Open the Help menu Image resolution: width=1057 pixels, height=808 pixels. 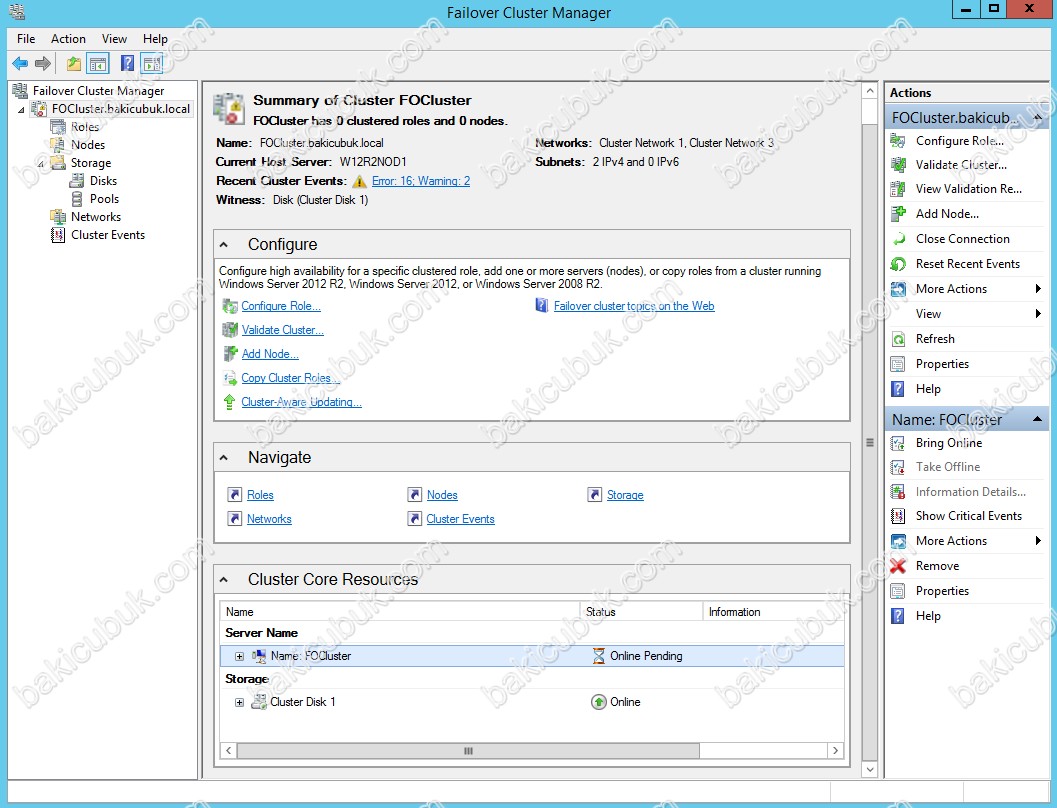pyautogui.click(x=155, y=38)
